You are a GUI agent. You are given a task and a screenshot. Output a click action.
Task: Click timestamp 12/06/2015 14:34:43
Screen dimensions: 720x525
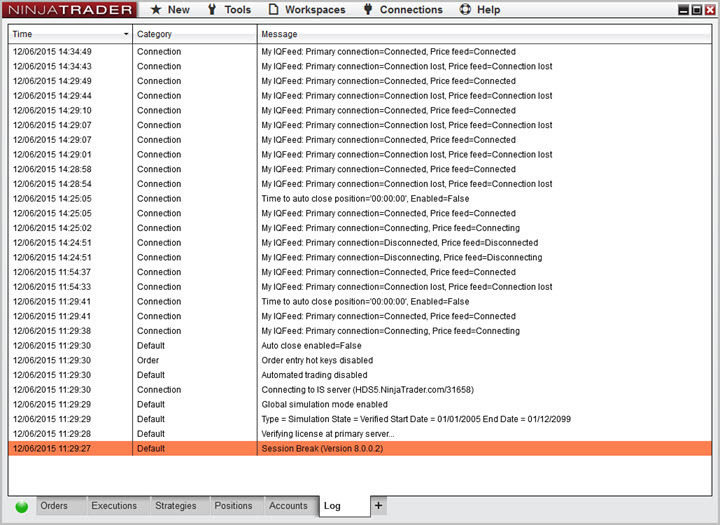tap(52, 66)
